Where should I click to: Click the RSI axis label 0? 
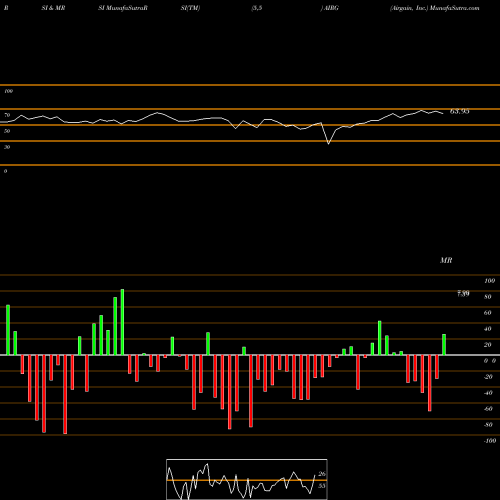pyautogui.click(x=5, y=171)
